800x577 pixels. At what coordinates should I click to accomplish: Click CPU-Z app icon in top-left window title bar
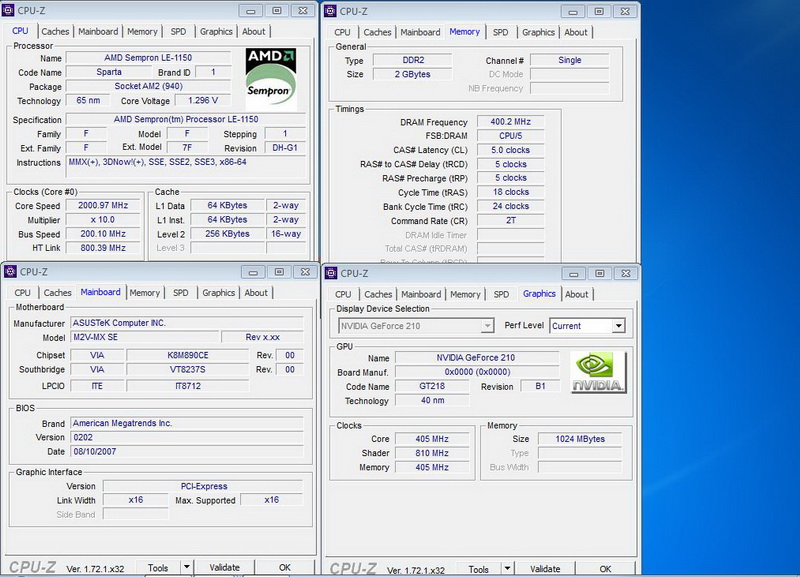[8, 10]
